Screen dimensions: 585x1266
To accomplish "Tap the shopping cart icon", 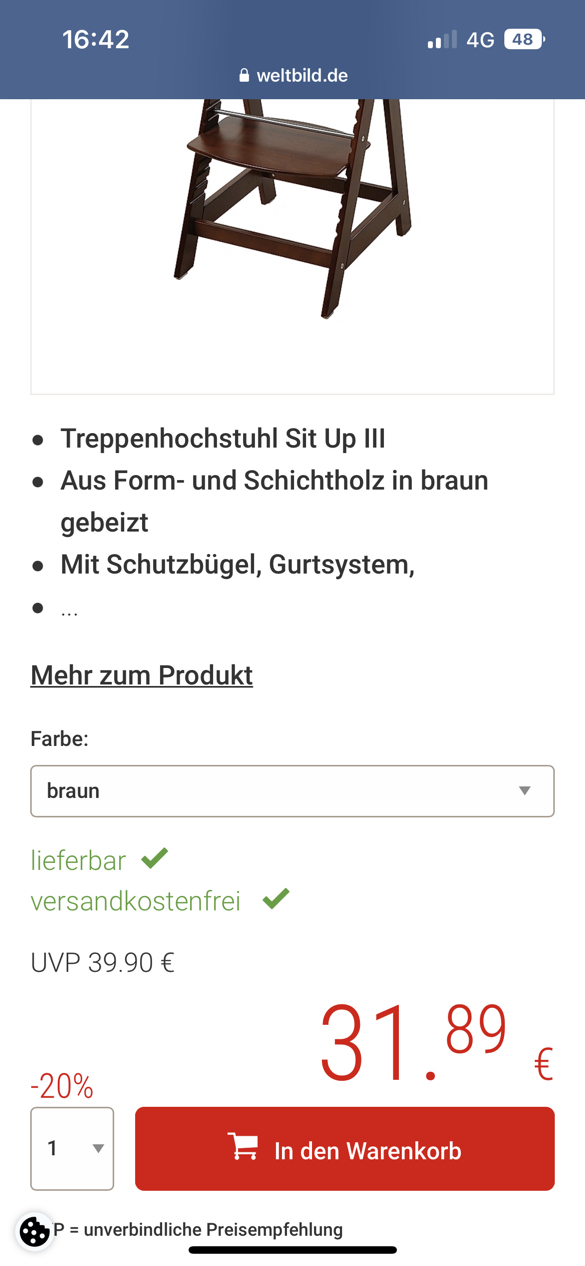I will tap(243, 1147).
